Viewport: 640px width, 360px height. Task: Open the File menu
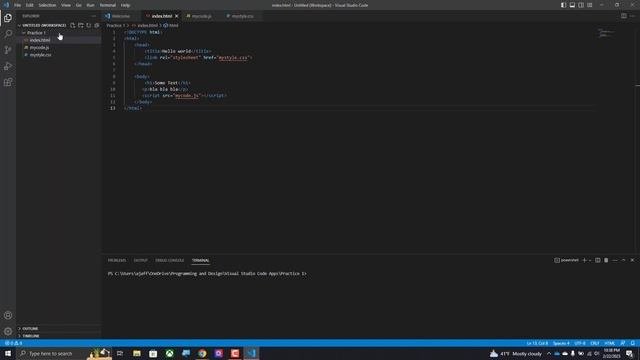pos(18,5)
